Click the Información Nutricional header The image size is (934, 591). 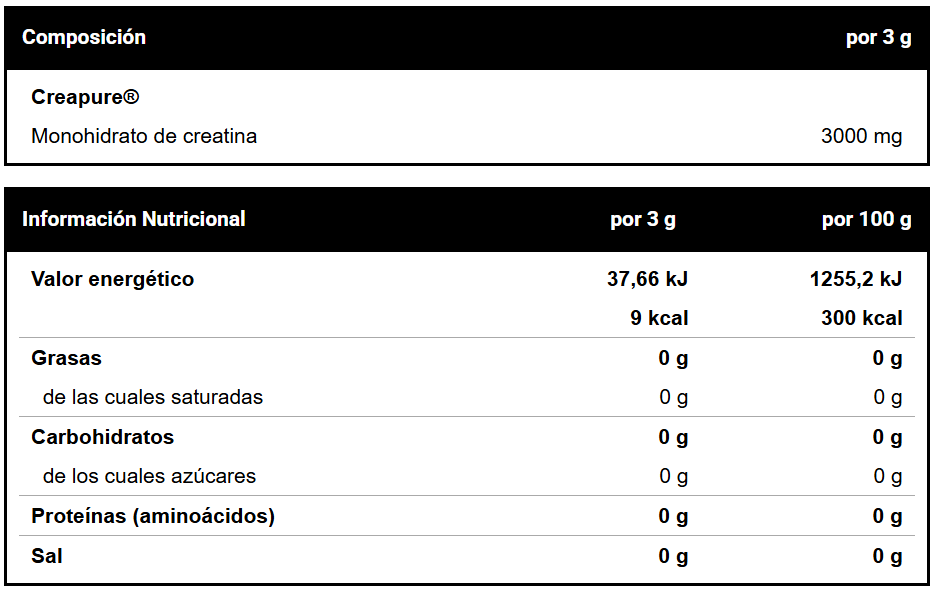point(134,219)
